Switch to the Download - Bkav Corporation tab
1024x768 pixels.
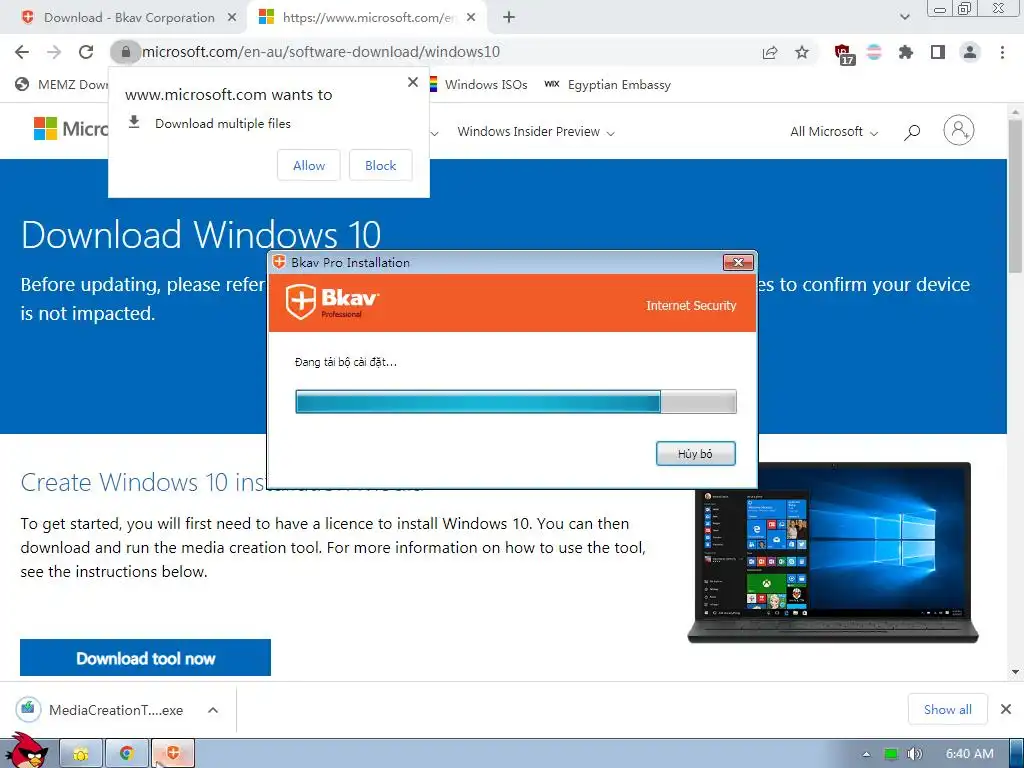tap(128, 18)
